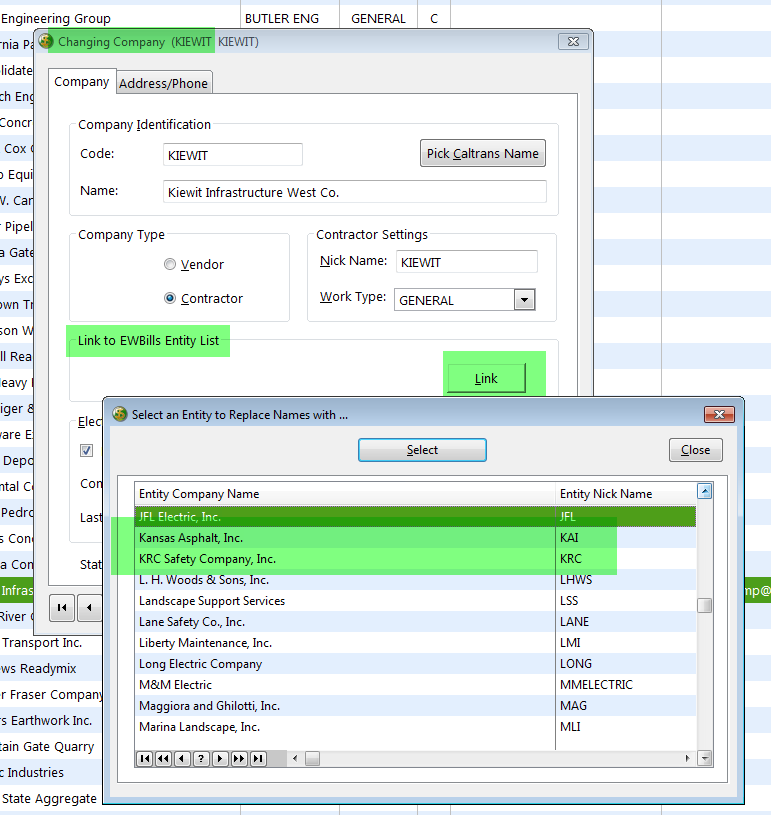
Task: Page forward in entity list navigator
Action: point(239,759)
